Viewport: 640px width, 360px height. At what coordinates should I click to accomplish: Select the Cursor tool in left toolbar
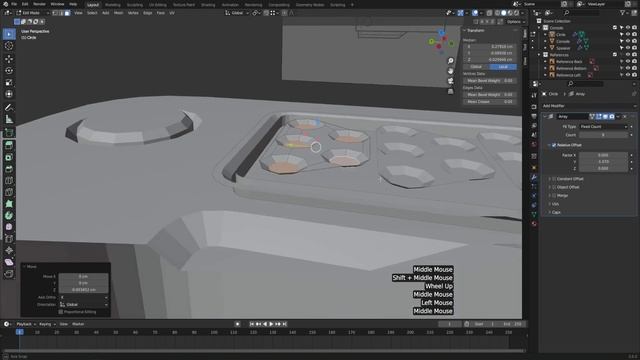pos(9,46)
